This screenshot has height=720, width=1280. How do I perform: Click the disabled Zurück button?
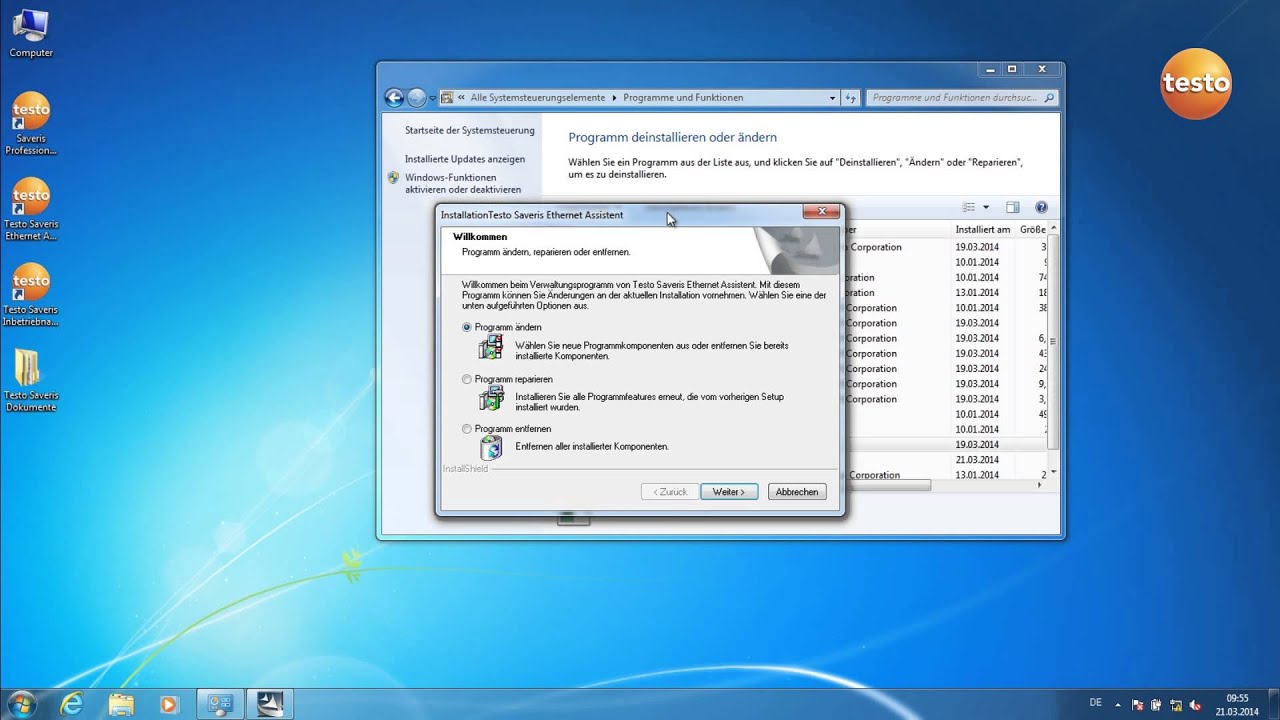pos(670,492)
